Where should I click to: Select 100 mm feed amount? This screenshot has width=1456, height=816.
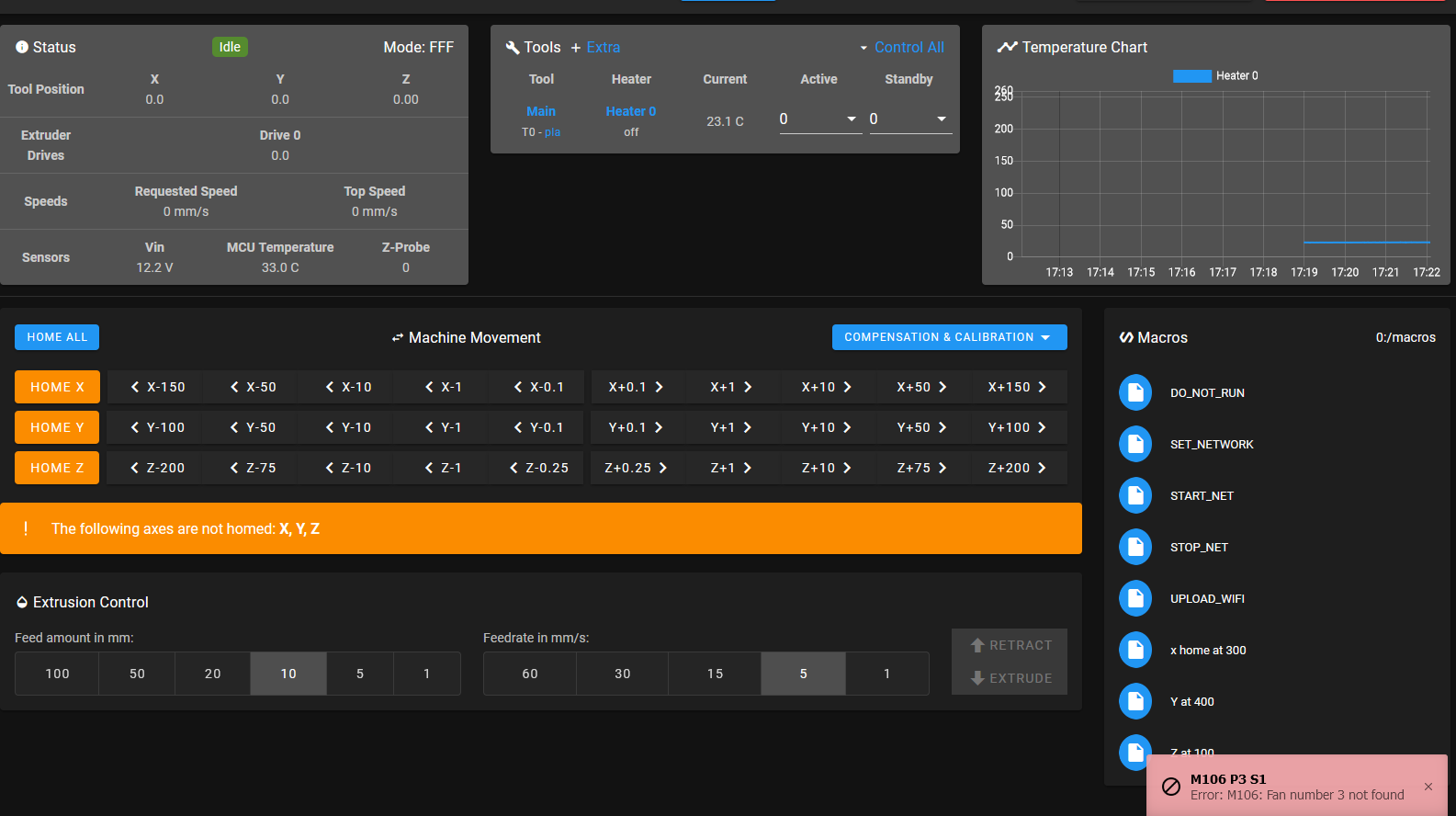(x=57, y=674)
